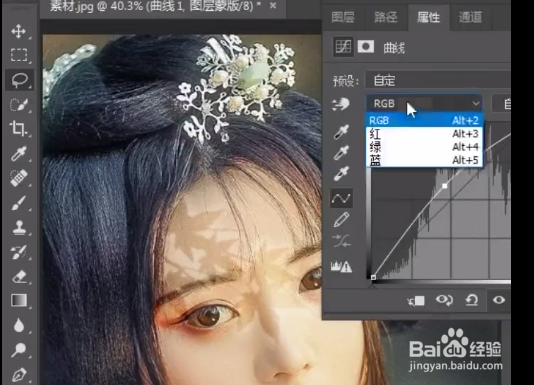Select the Blur tool
The image size is (534, 385).
coord(19,325)
